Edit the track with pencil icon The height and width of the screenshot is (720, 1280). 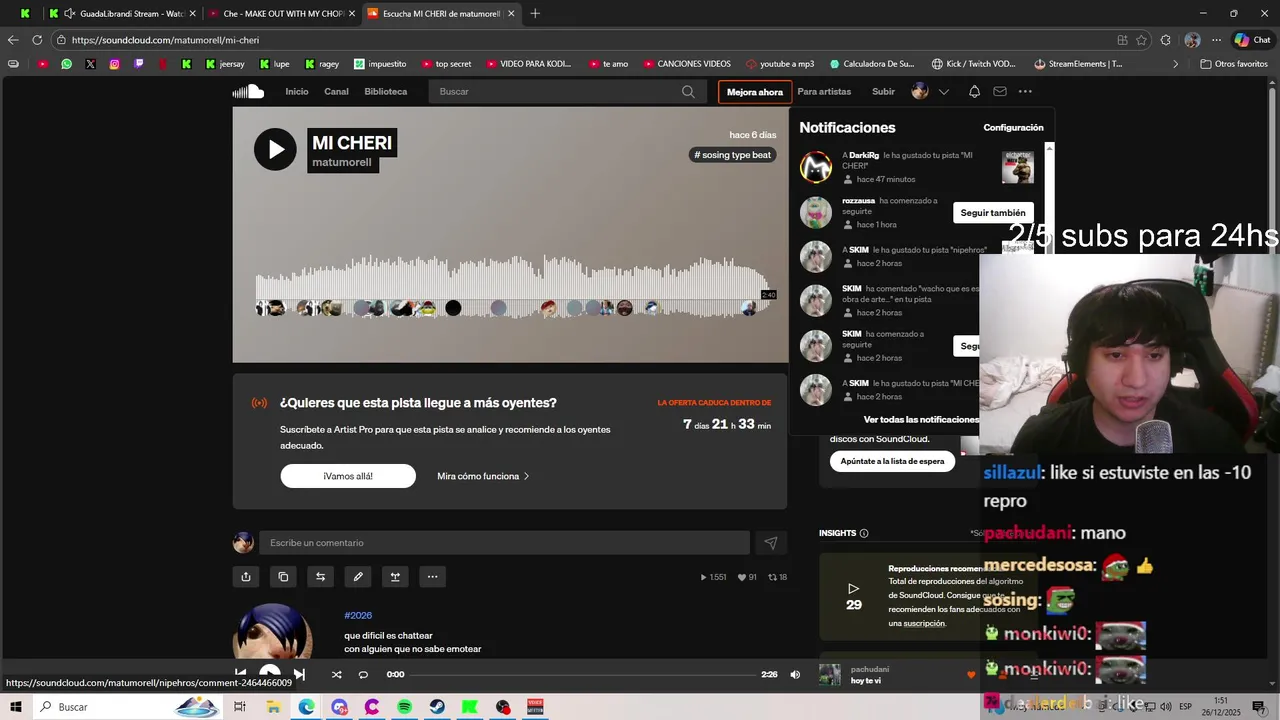coord(358,577)
